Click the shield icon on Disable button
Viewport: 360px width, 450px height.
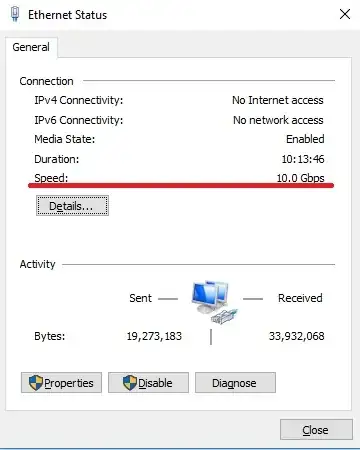coord(130,383)
